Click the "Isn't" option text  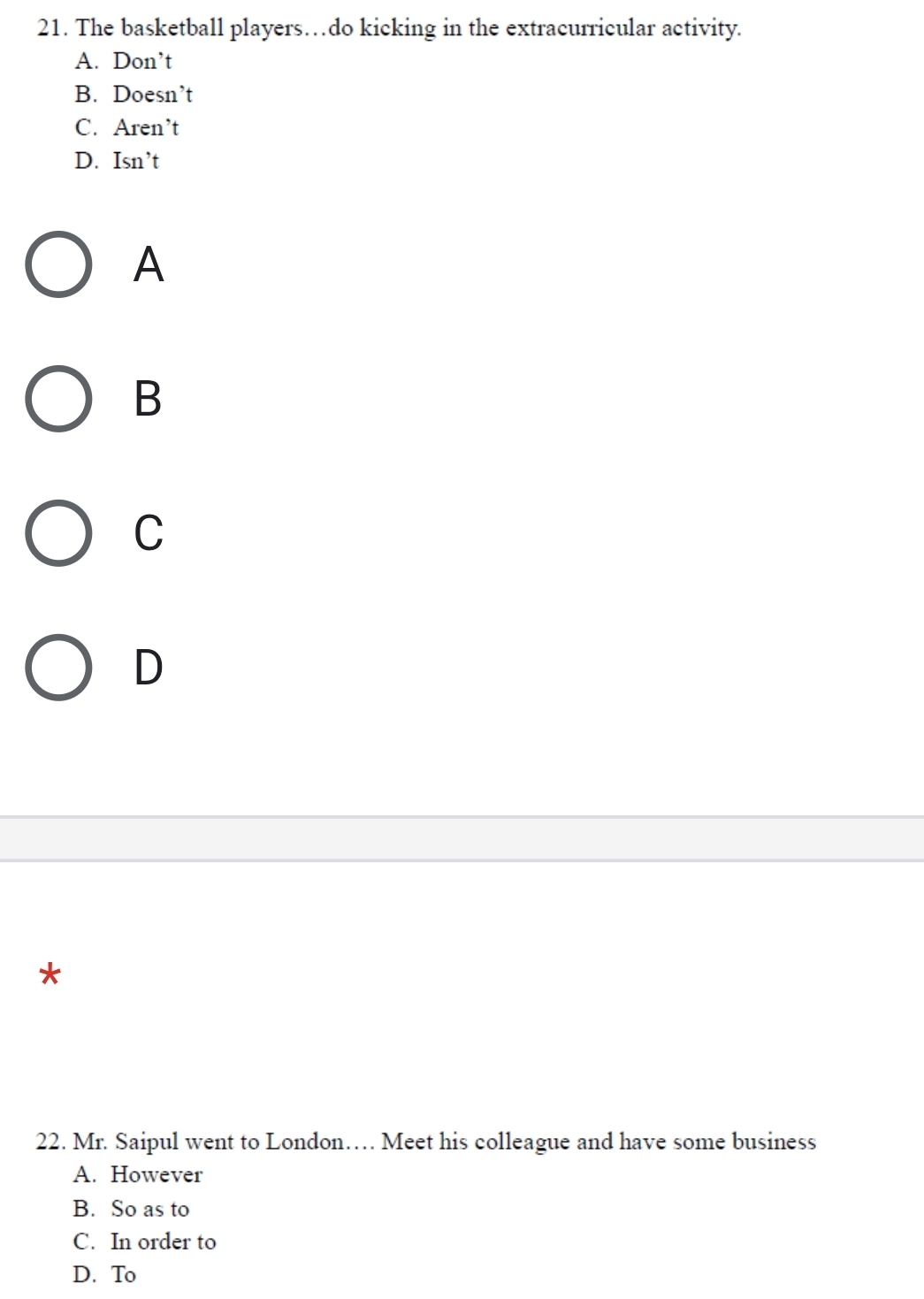coord(136,161)
